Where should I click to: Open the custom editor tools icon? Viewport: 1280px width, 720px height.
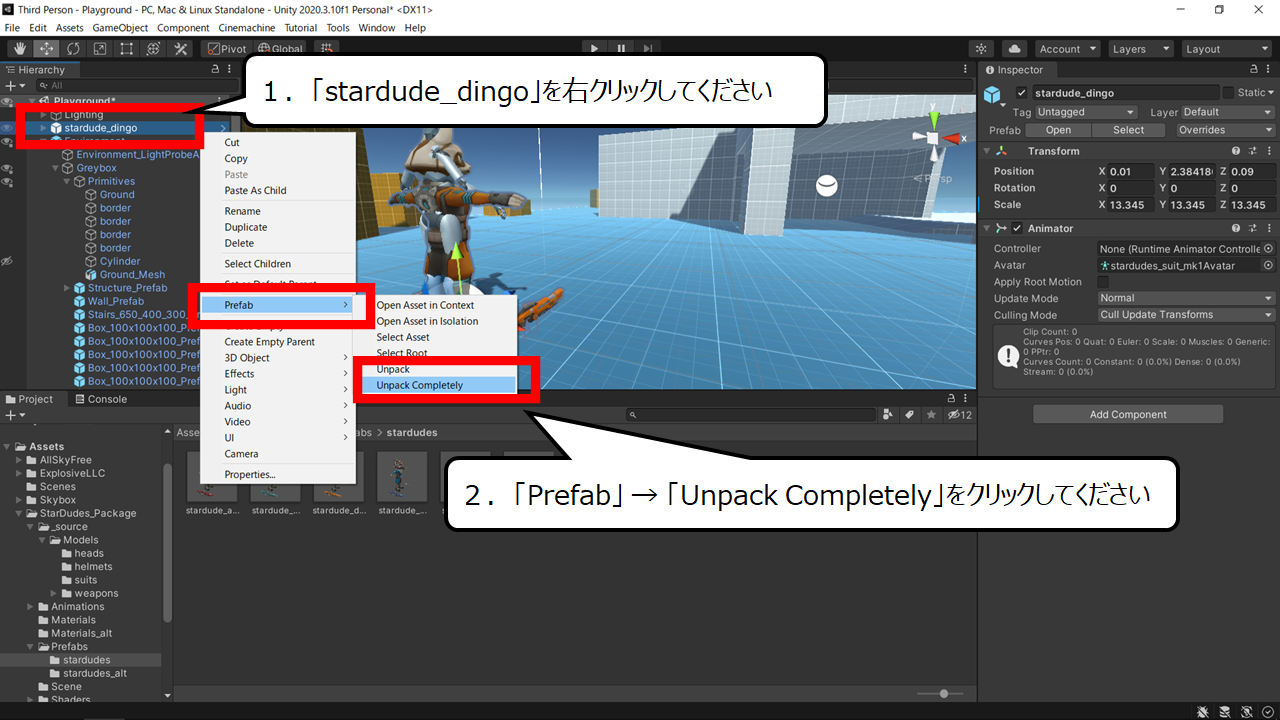tap(181, 48)
